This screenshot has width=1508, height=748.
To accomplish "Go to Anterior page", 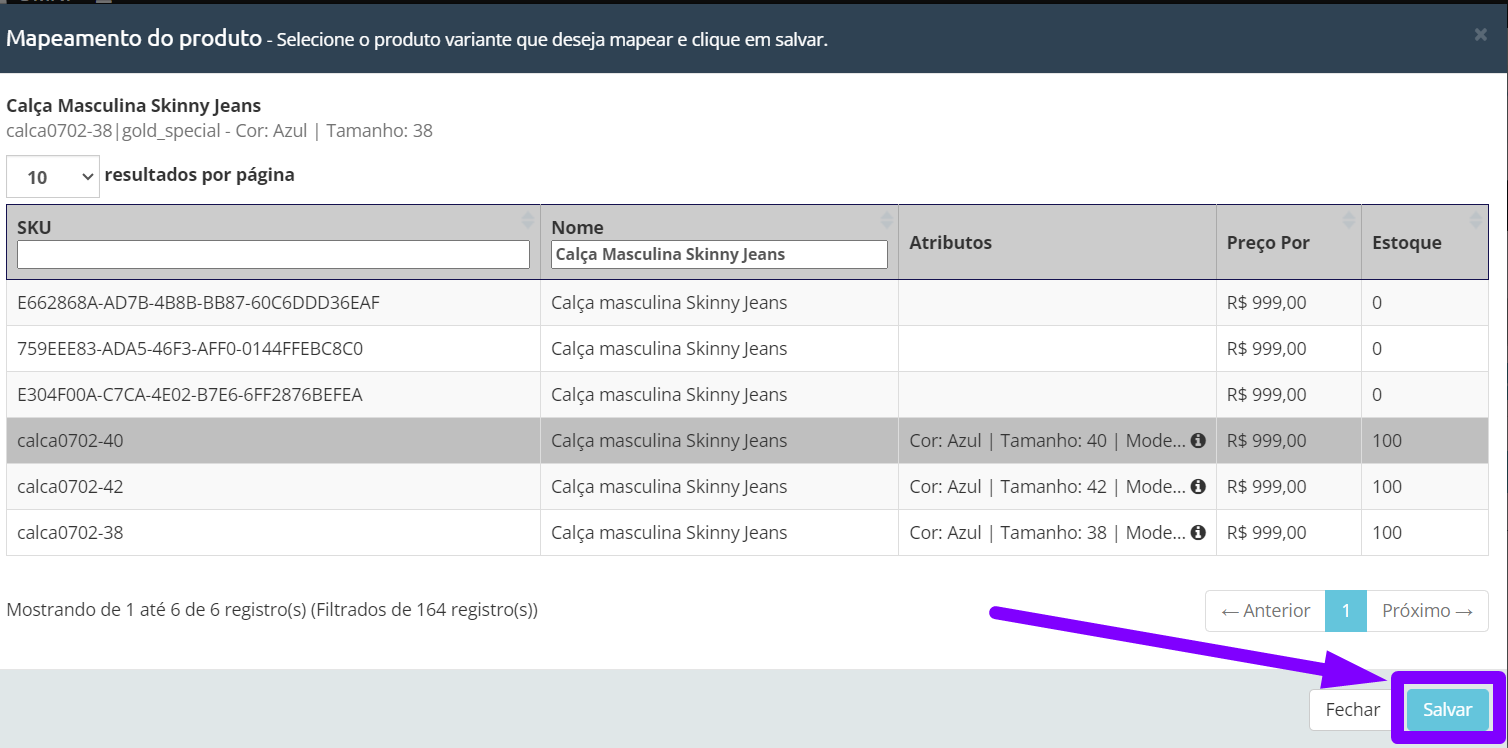I will (x=1265, y=610).
